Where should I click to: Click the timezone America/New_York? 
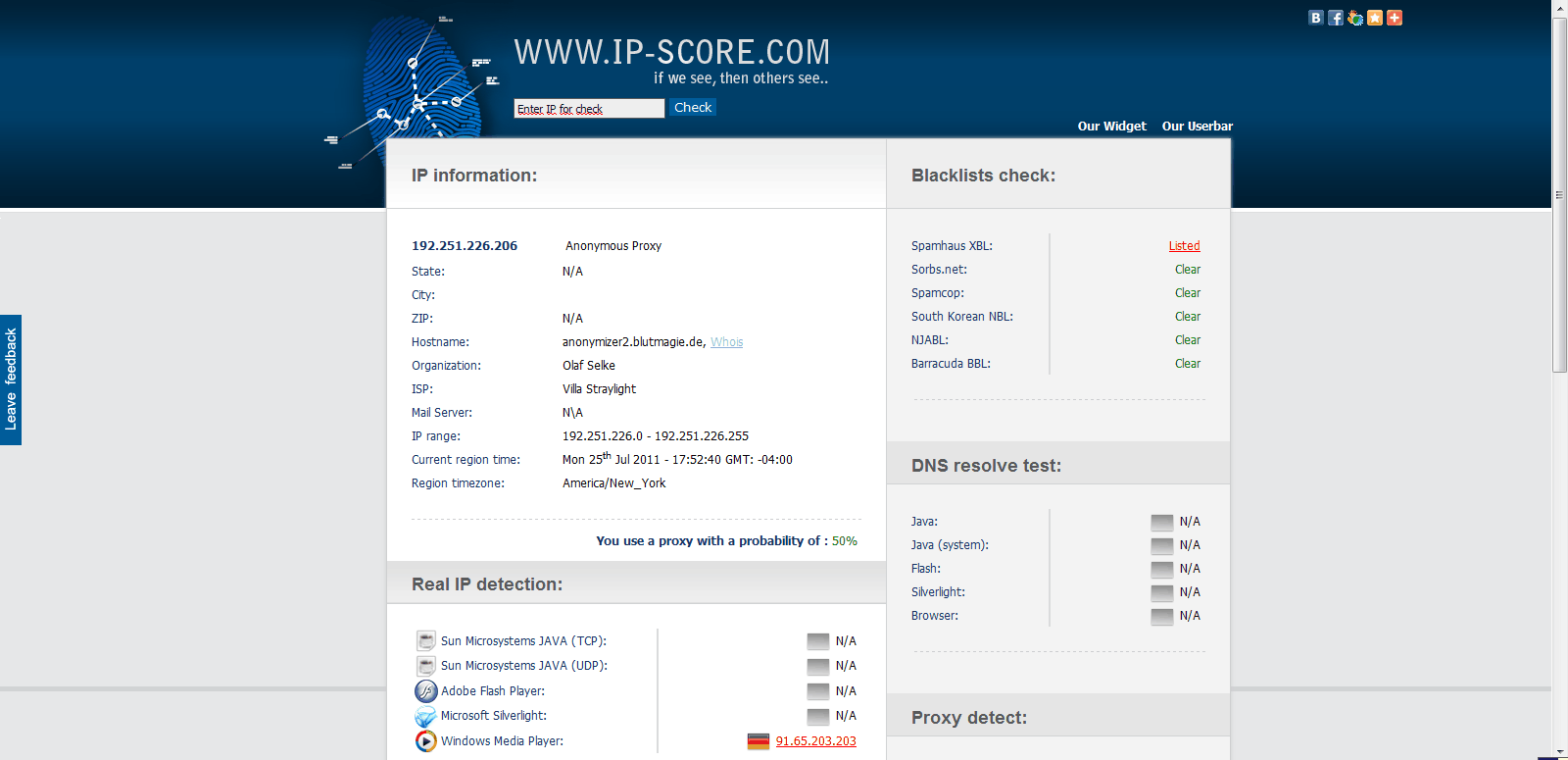click(613, 483)
